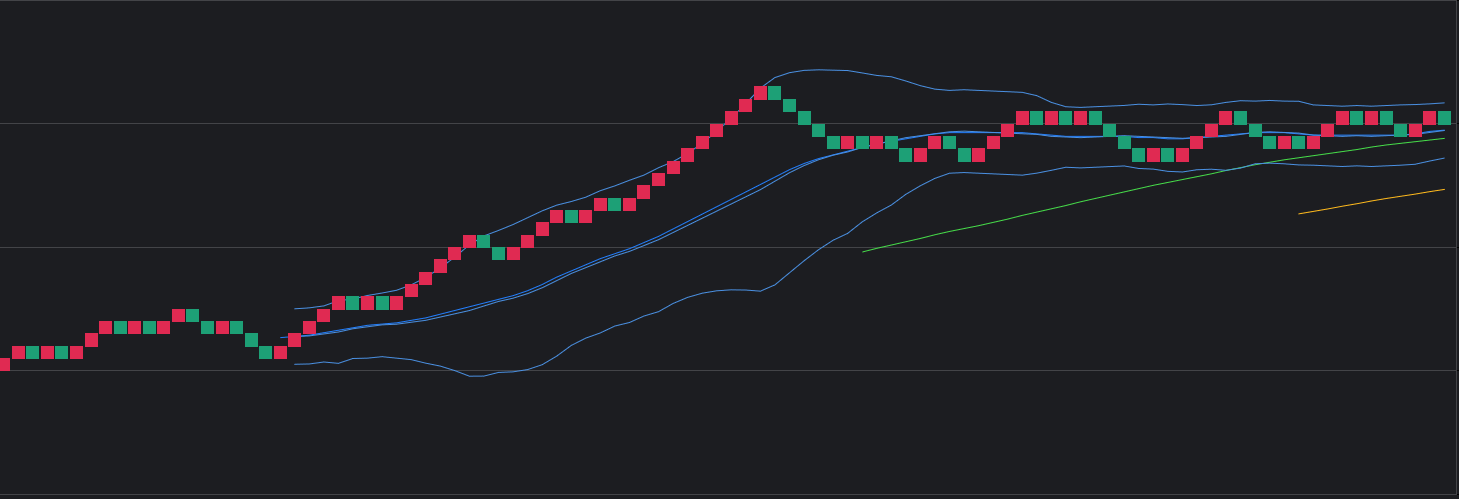Click the last green brick at the right edge

pos(1444,118)
